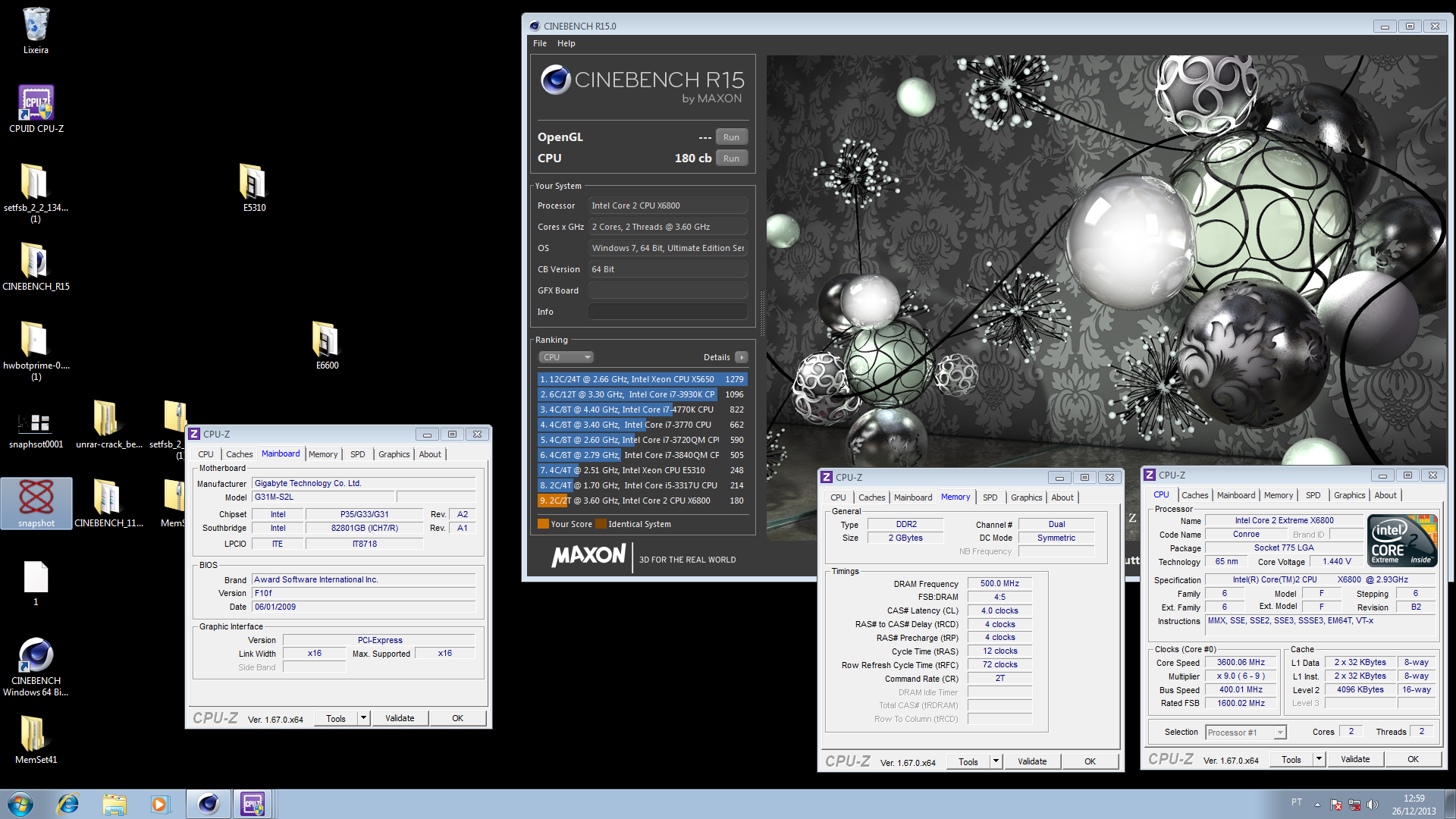Switch to Caches tab in Mainboard CPU-Z window
Screen dimensions: 1456x819
point(240,454)
